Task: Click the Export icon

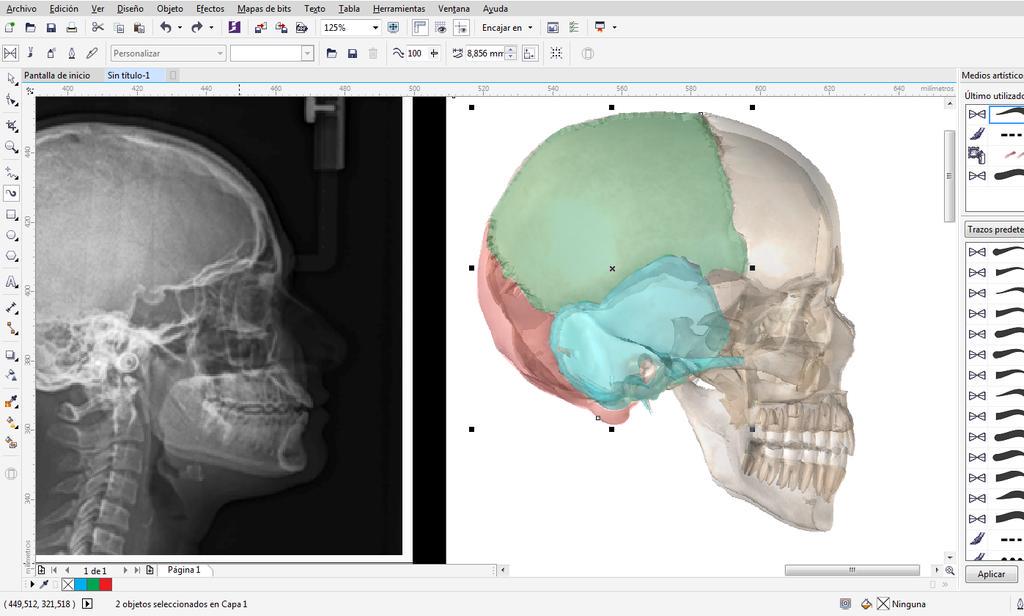Action: point(281,27)
